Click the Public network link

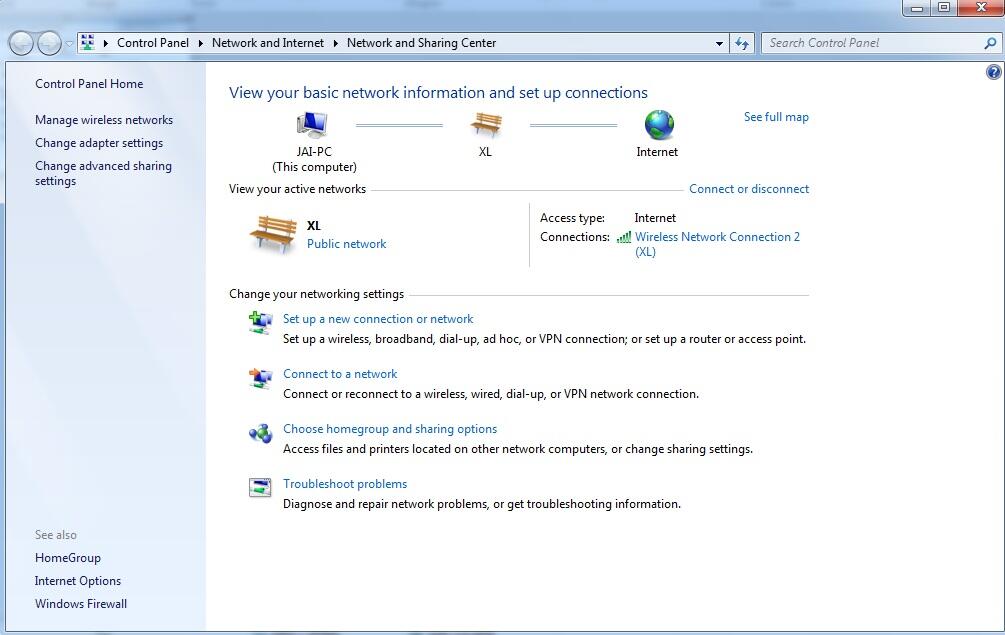(x=346, y=244)
